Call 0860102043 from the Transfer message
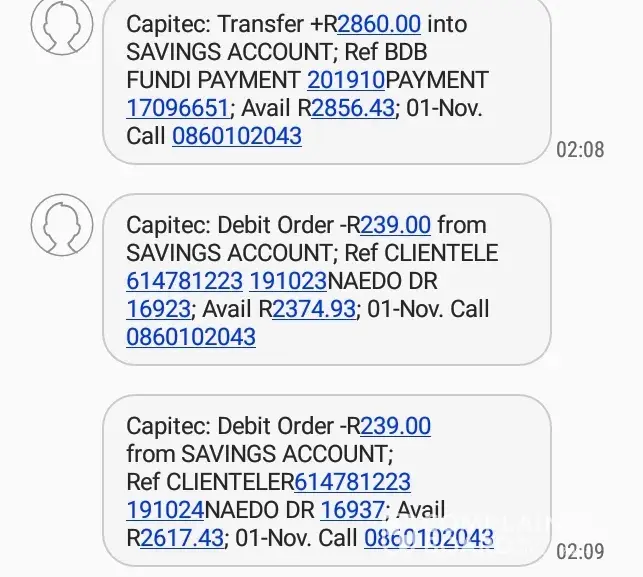 coord(237,135)
